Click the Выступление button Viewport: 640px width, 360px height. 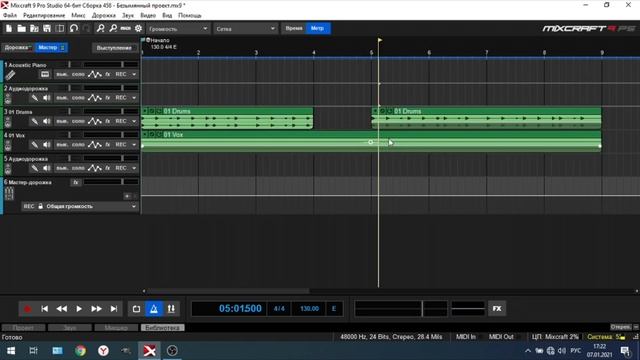tap(114, 48)
